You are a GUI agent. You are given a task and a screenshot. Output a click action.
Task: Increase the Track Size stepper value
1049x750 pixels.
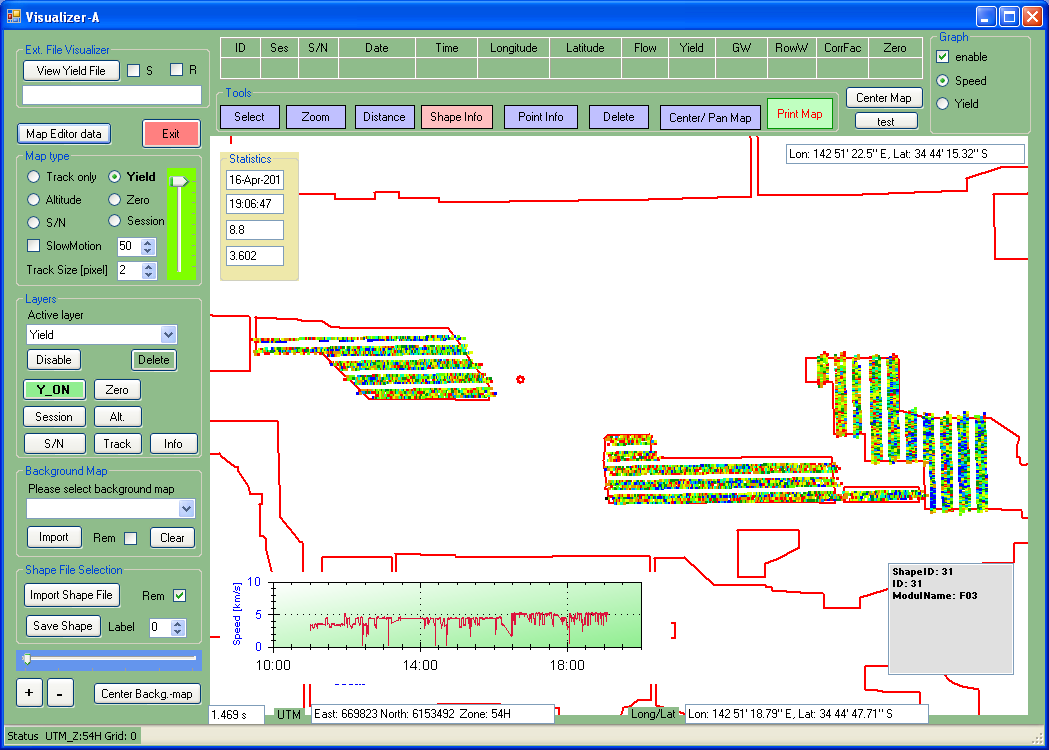pyautogui.click(x=149, y=266)
